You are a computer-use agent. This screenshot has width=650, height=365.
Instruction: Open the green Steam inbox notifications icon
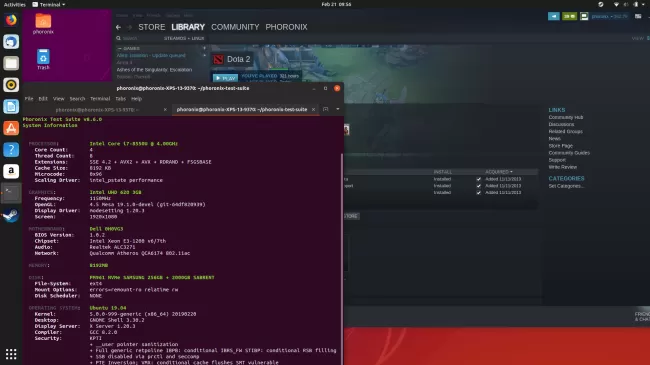coord(569,16)
